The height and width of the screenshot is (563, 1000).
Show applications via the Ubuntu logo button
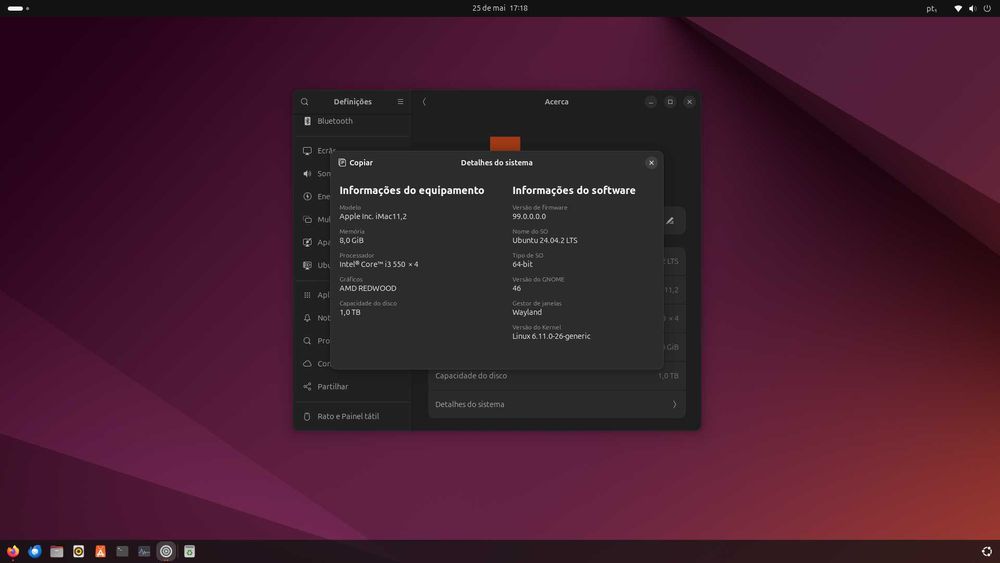click(x=987, y=552)
